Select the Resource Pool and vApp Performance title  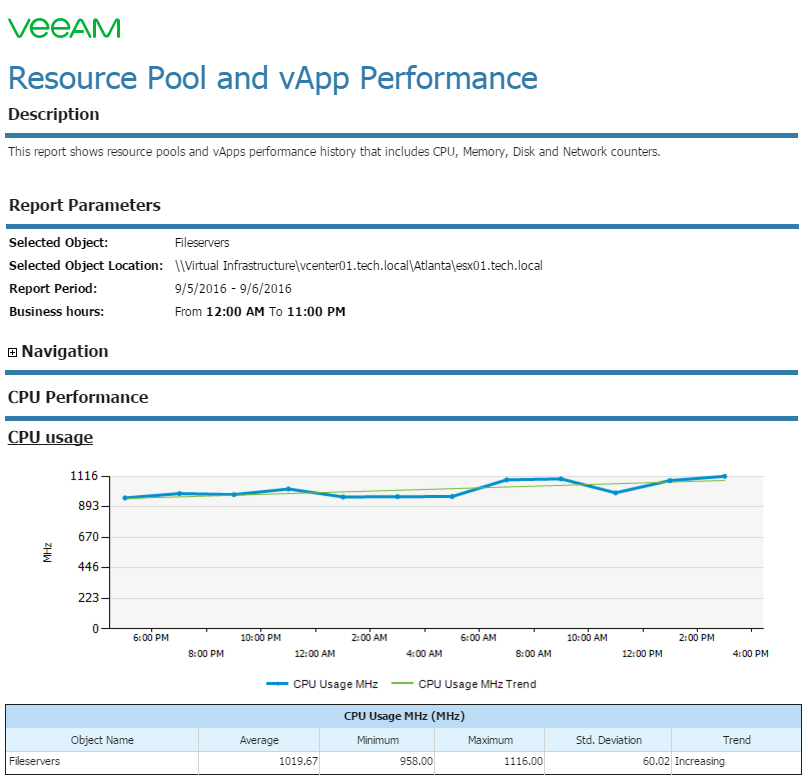[273, 78]
